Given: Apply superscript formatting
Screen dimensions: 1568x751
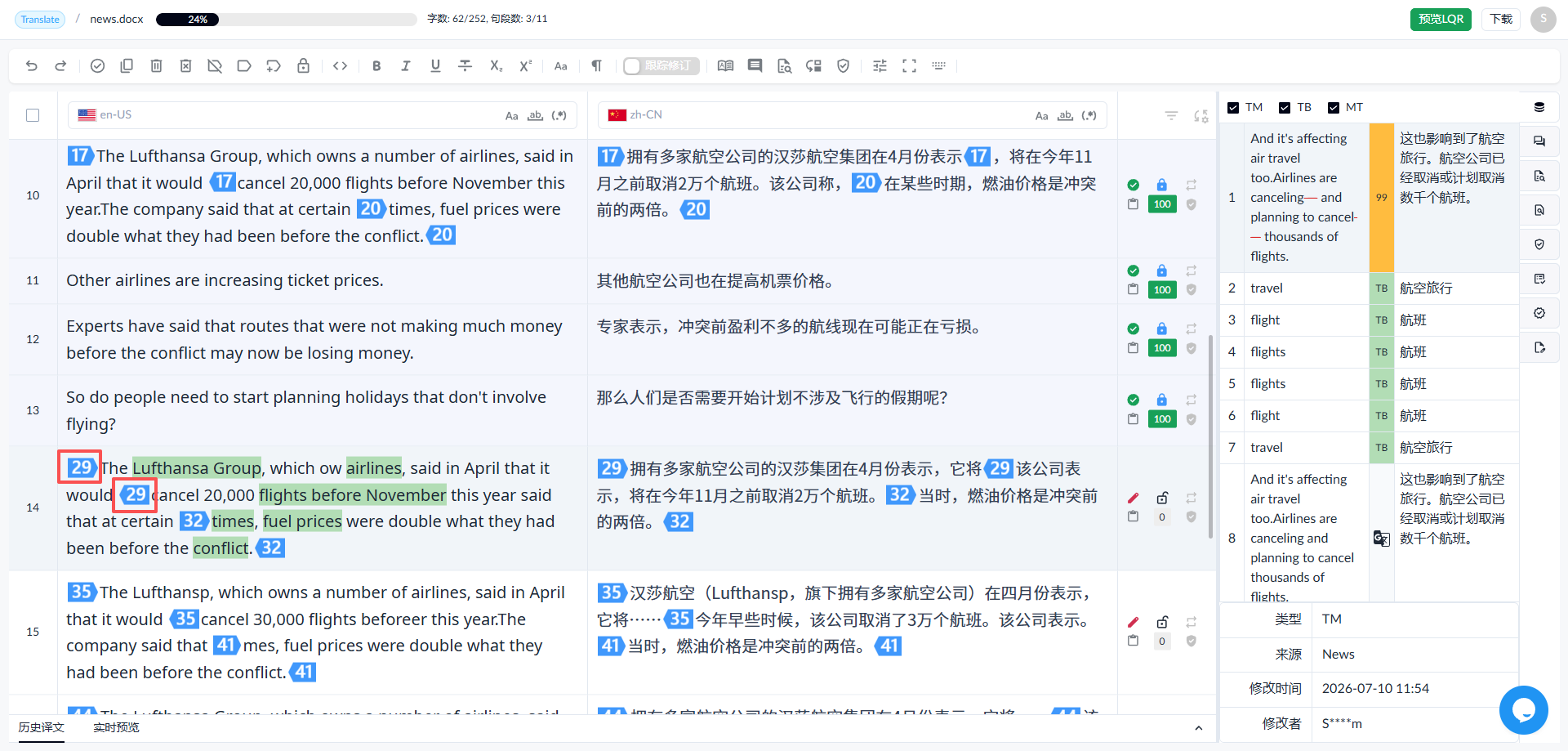Looking at the screenshot, I should point(525,66).
